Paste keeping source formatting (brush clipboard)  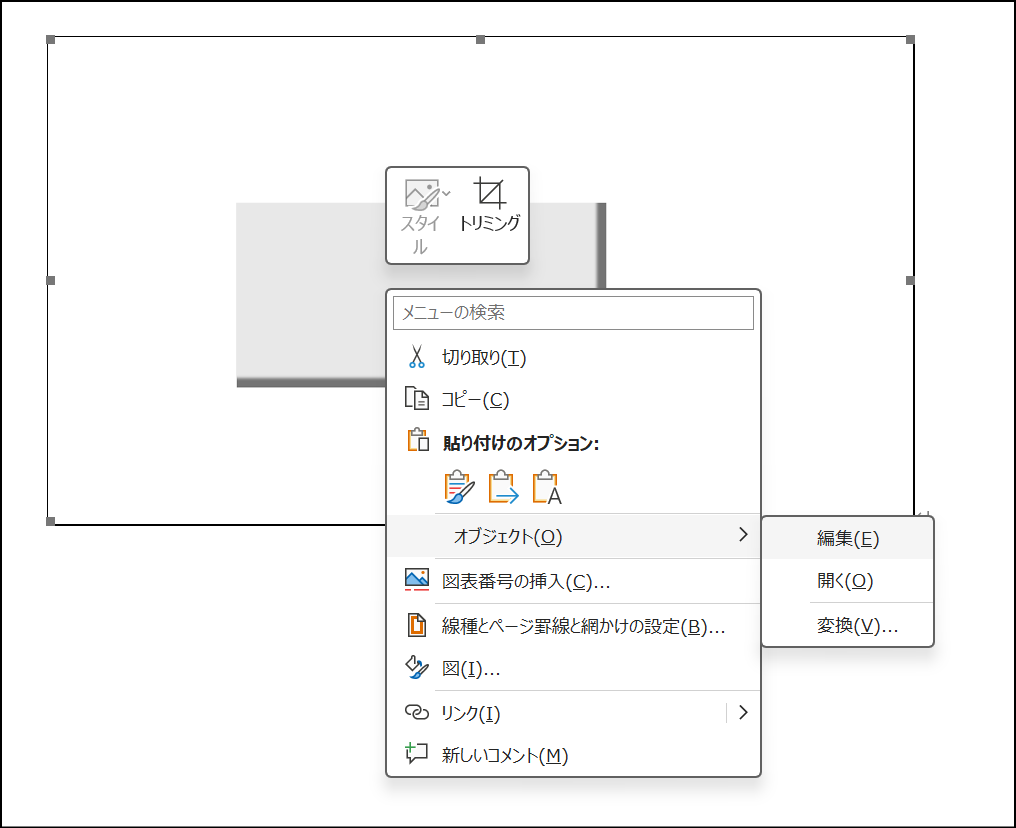(459, 487)
